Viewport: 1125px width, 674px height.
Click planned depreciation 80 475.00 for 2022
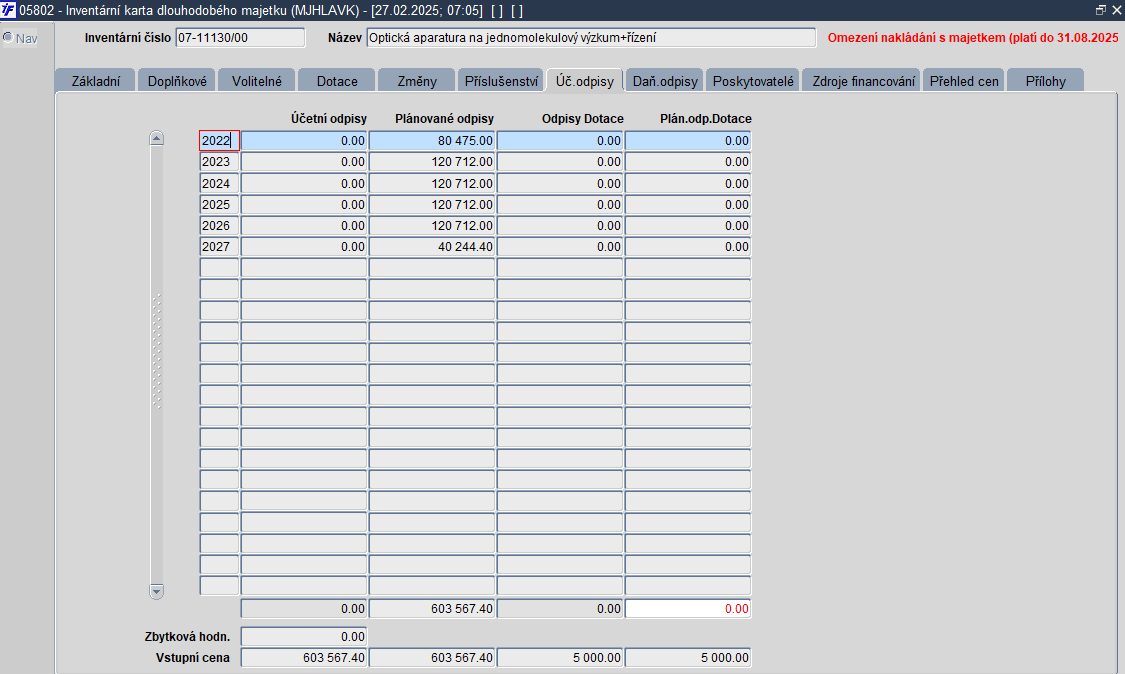432,141
